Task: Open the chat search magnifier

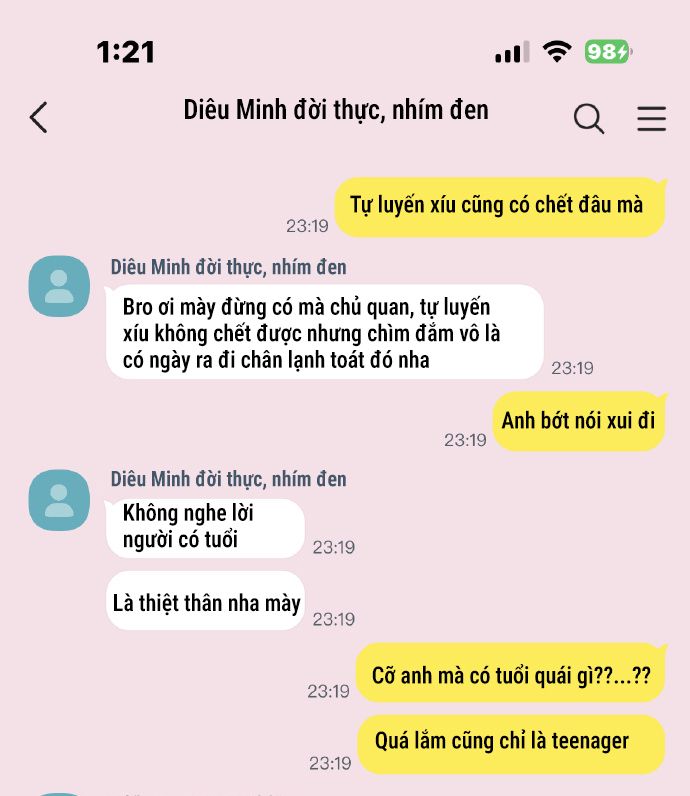Action: [589, 119]
